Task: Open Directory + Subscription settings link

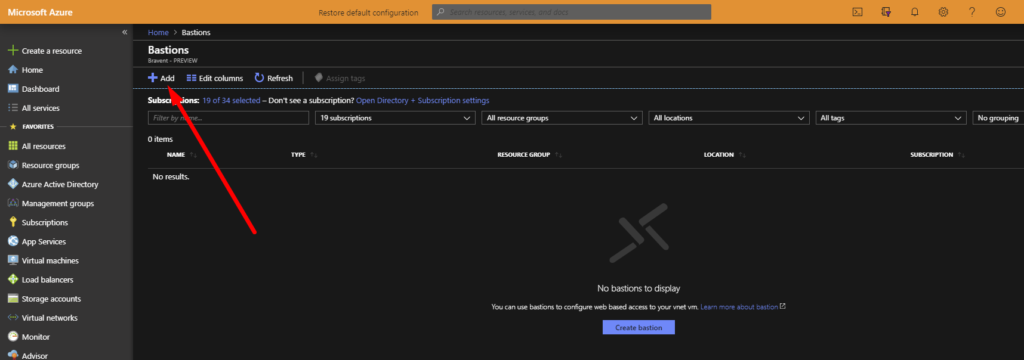Action: point(423,101)
